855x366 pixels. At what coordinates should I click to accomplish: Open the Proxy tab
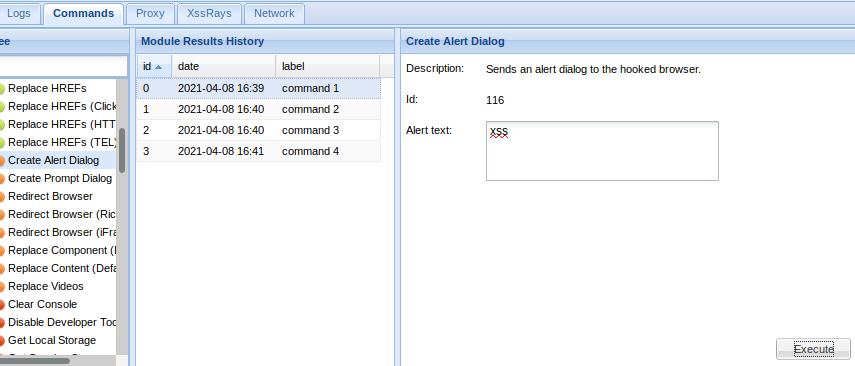tap(150, 14)
